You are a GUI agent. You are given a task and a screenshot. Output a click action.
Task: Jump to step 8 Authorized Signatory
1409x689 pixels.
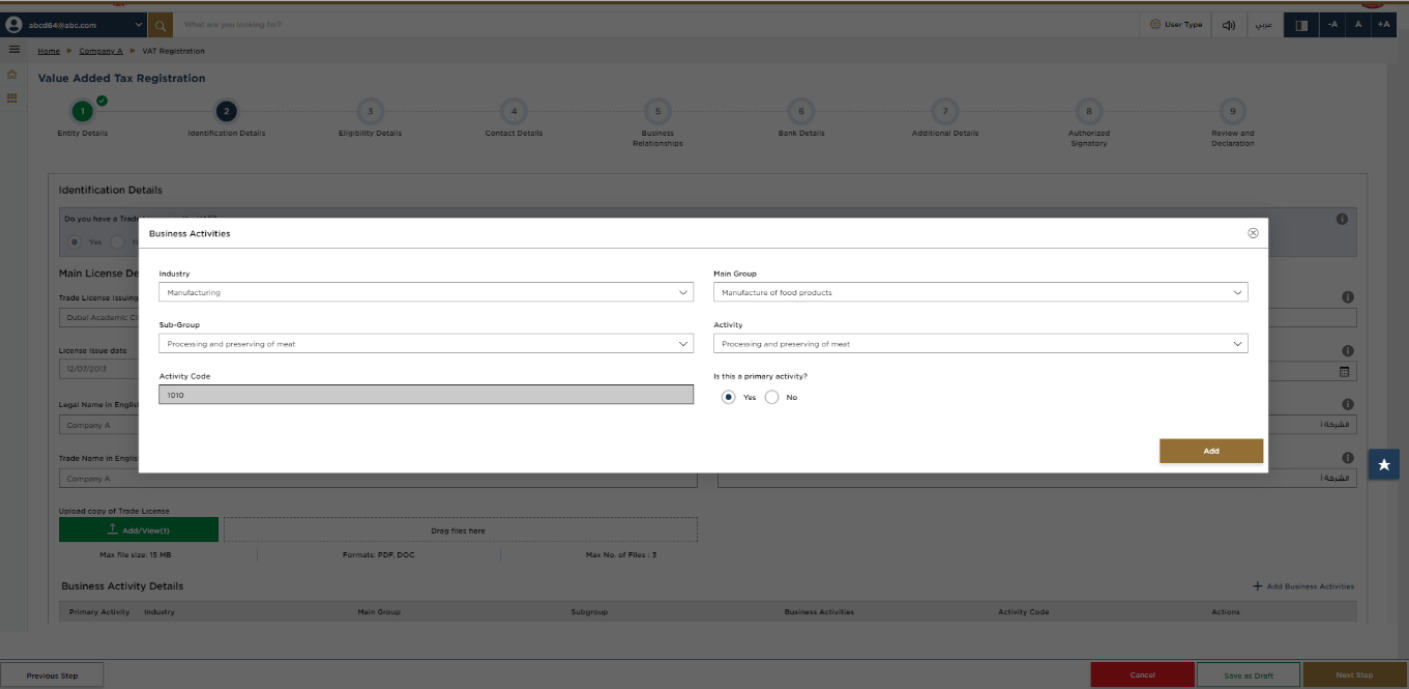tap(1089, 111)
